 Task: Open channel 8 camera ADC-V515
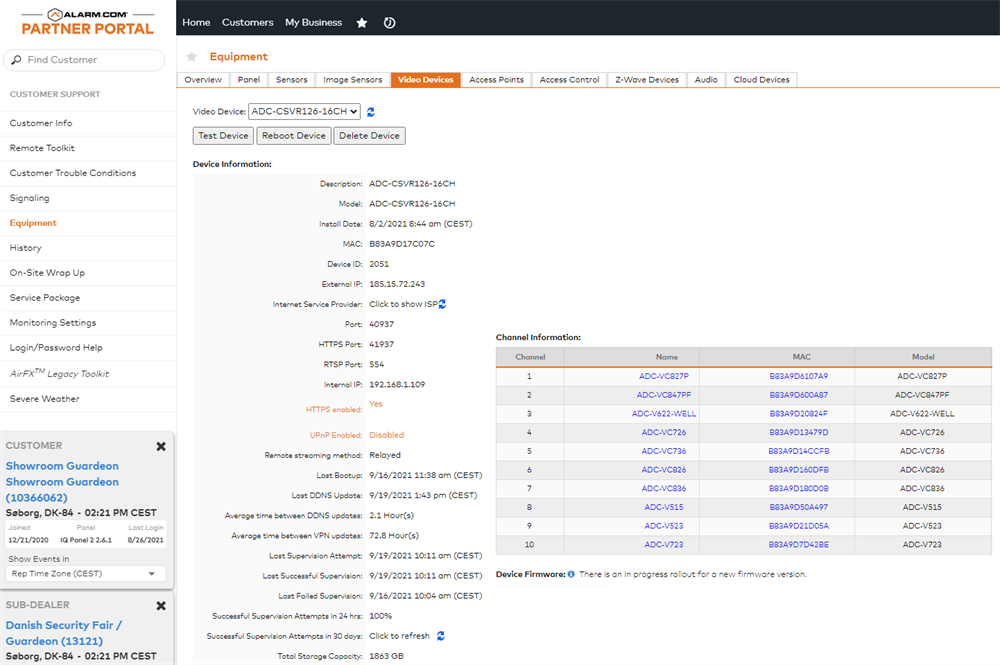[664, 508]
